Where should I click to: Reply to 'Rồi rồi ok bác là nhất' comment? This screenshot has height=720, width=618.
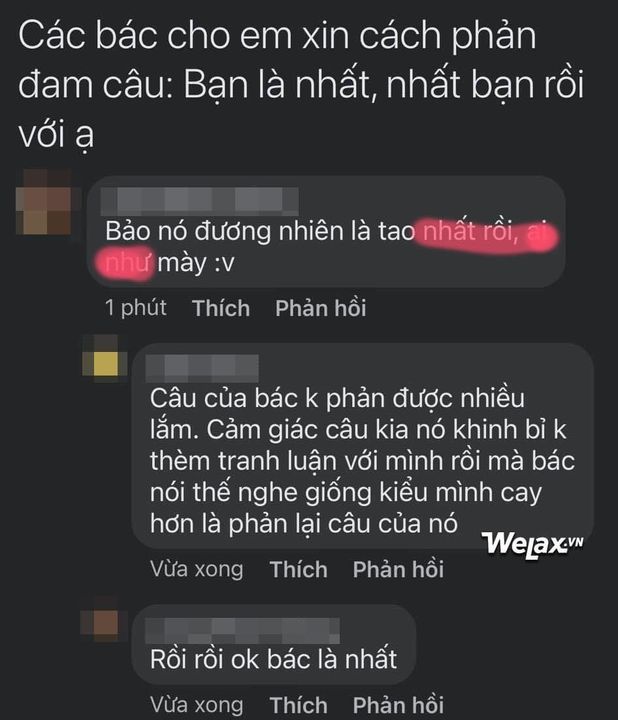pyautogui.click(x=398, y=705)
